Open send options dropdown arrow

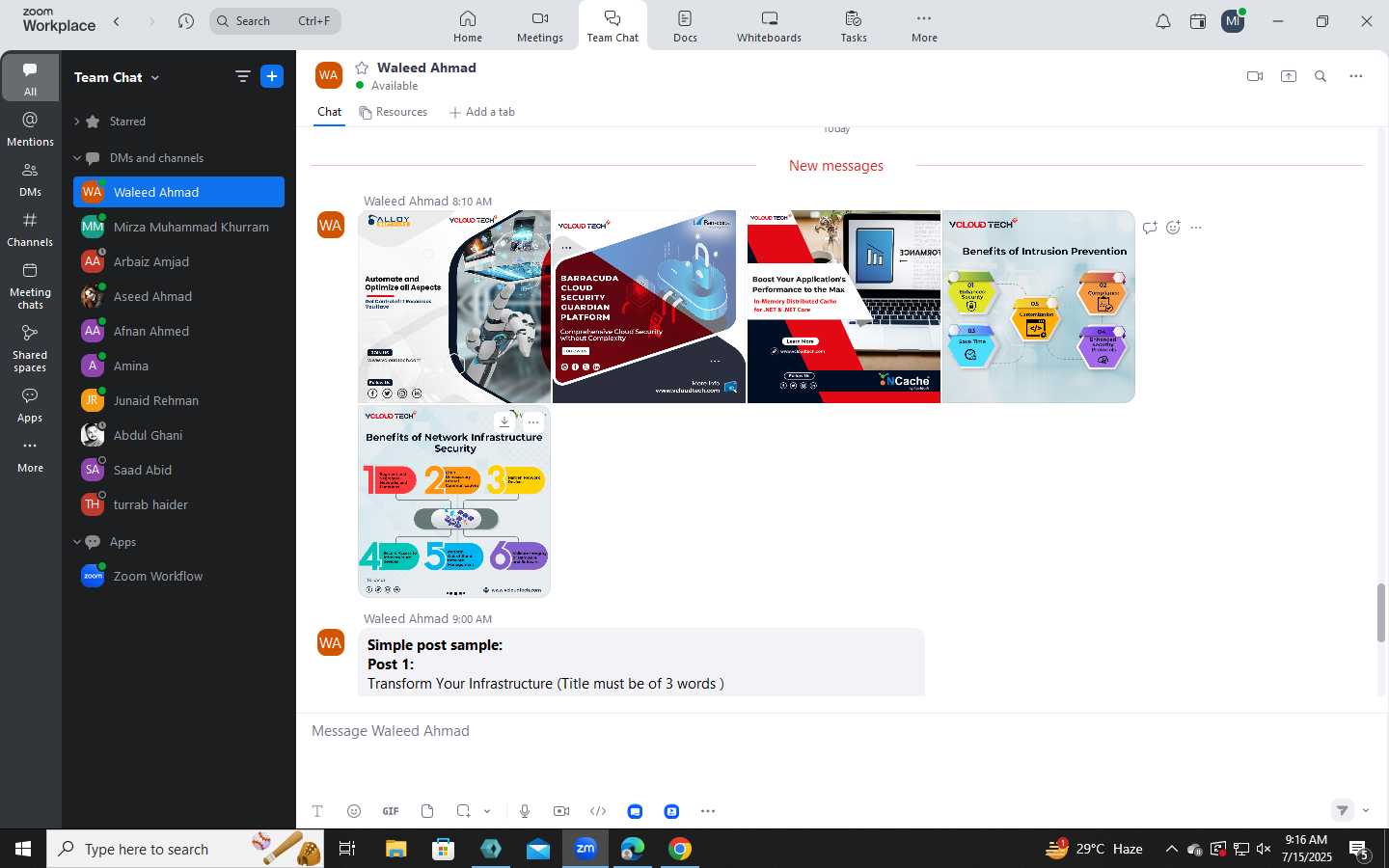pyautogui.click(x=1366, y=810)
